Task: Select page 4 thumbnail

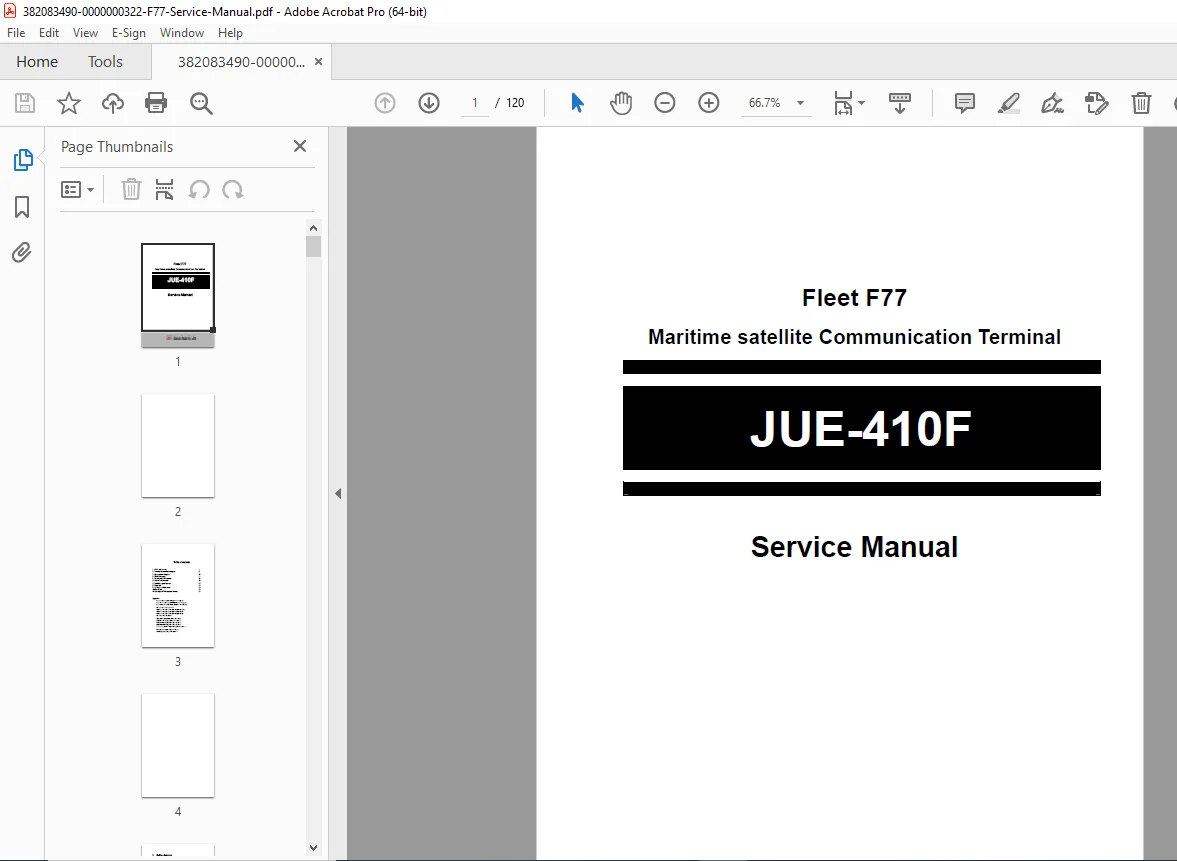Action: [x=178, y=745]
